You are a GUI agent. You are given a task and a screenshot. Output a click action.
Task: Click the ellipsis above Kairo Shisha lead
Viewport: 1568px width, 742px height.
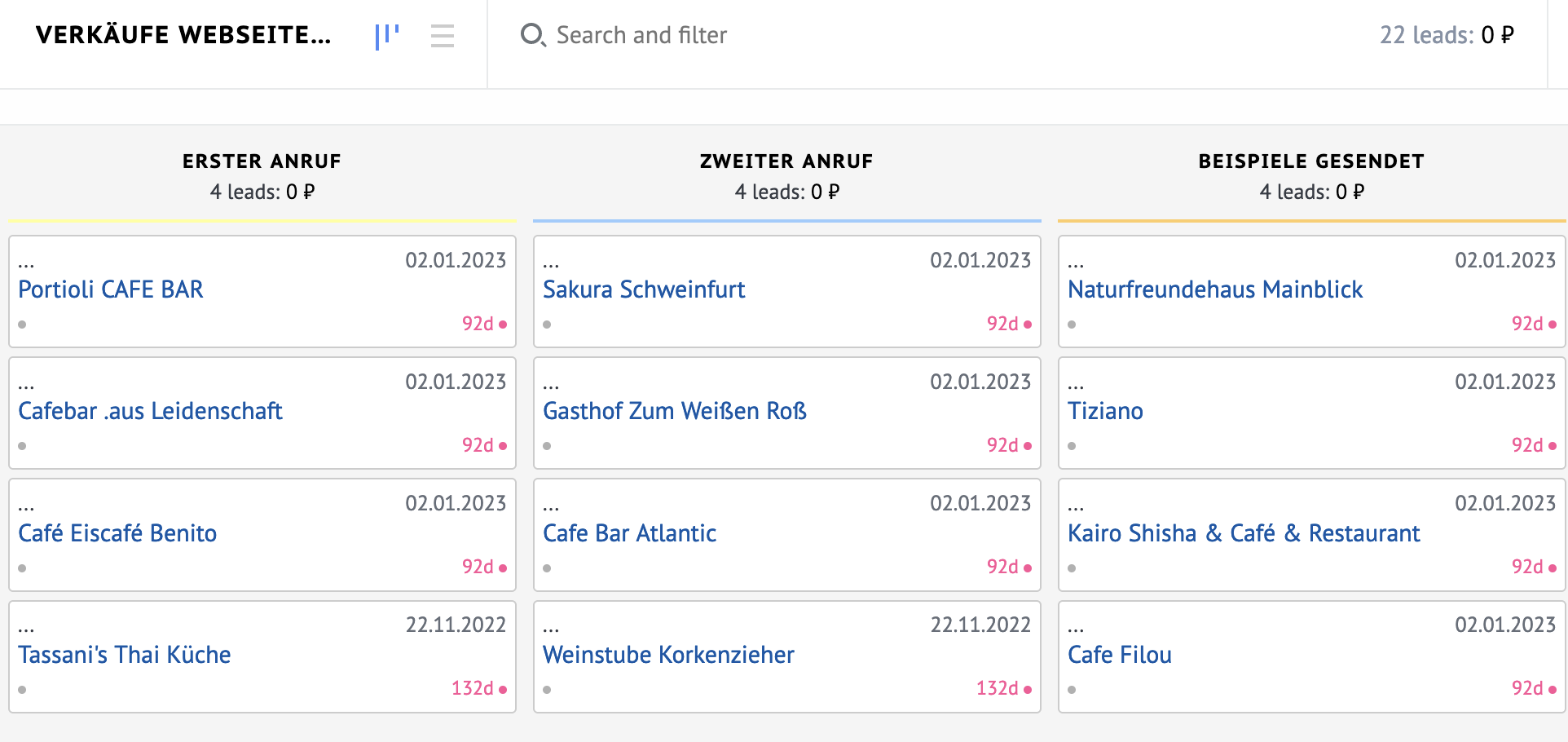click(1076, 506)
